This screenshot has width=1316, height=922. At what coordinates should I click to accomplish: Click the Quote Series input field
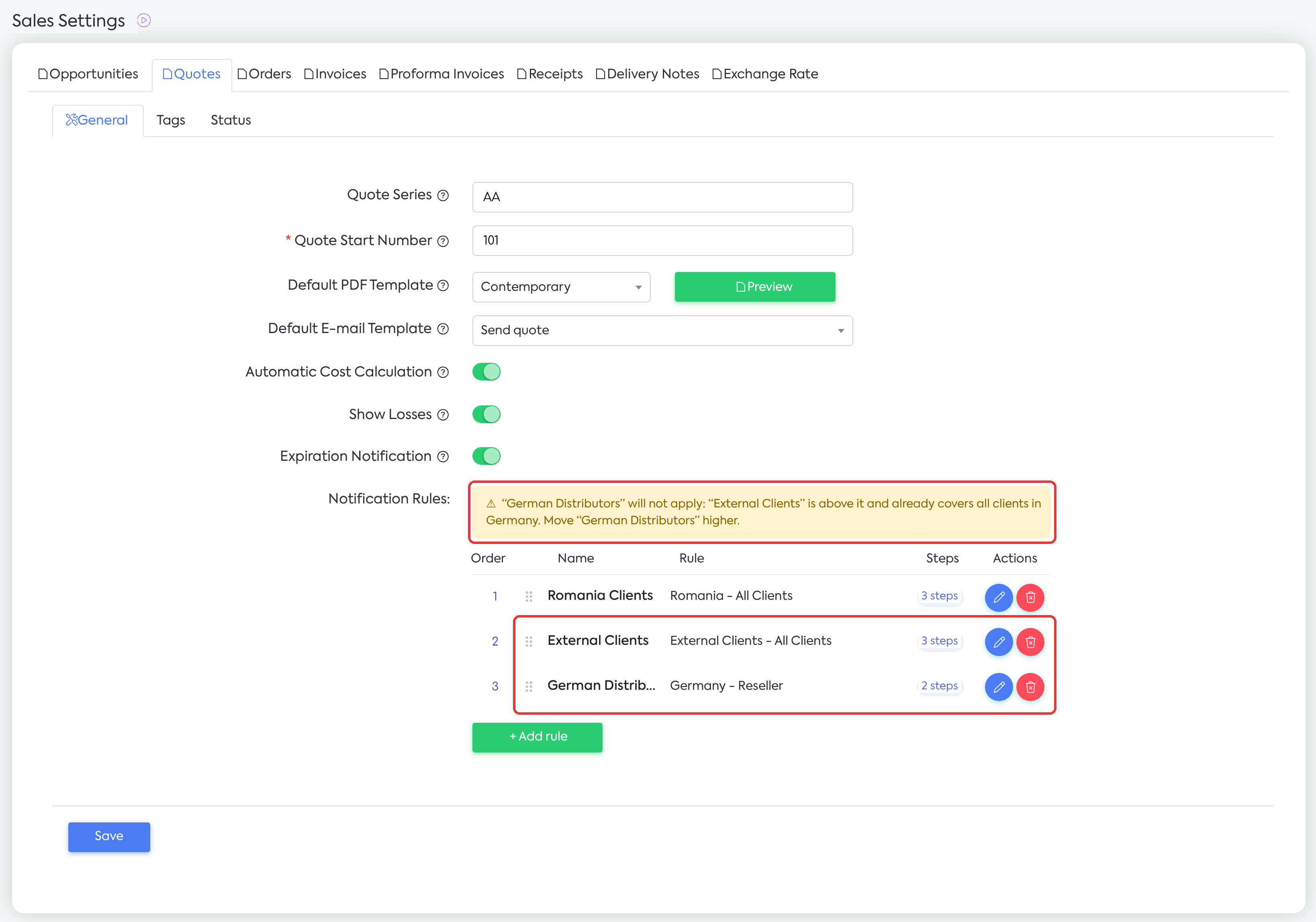662,197
